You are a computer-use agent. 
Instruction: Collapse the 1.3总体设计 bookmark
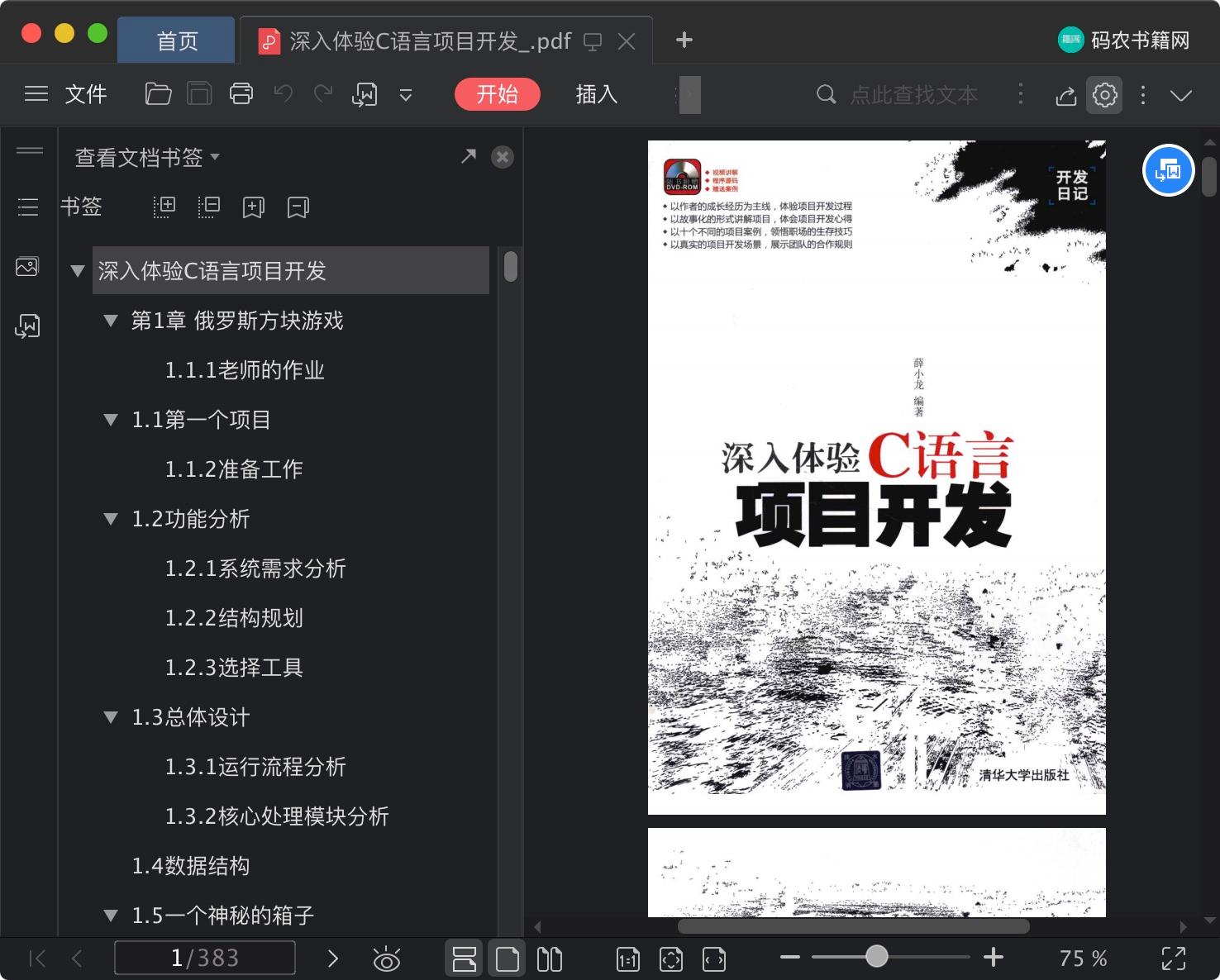111,716
